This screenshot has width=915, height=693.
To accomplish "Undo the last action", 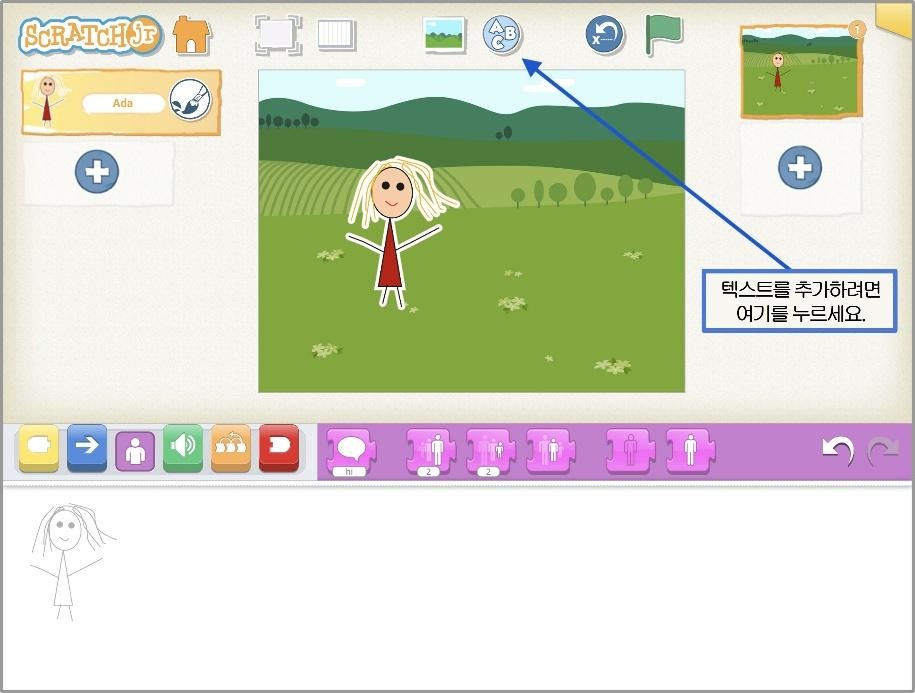I will click(x=836, y=452).
